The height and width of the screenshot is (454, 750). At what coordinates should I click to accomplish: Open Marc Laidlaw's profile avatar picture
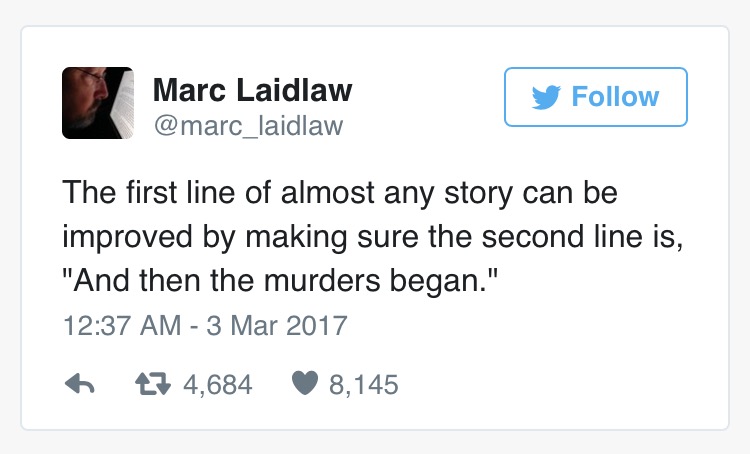pyautogui.click(x=98, y=102)
